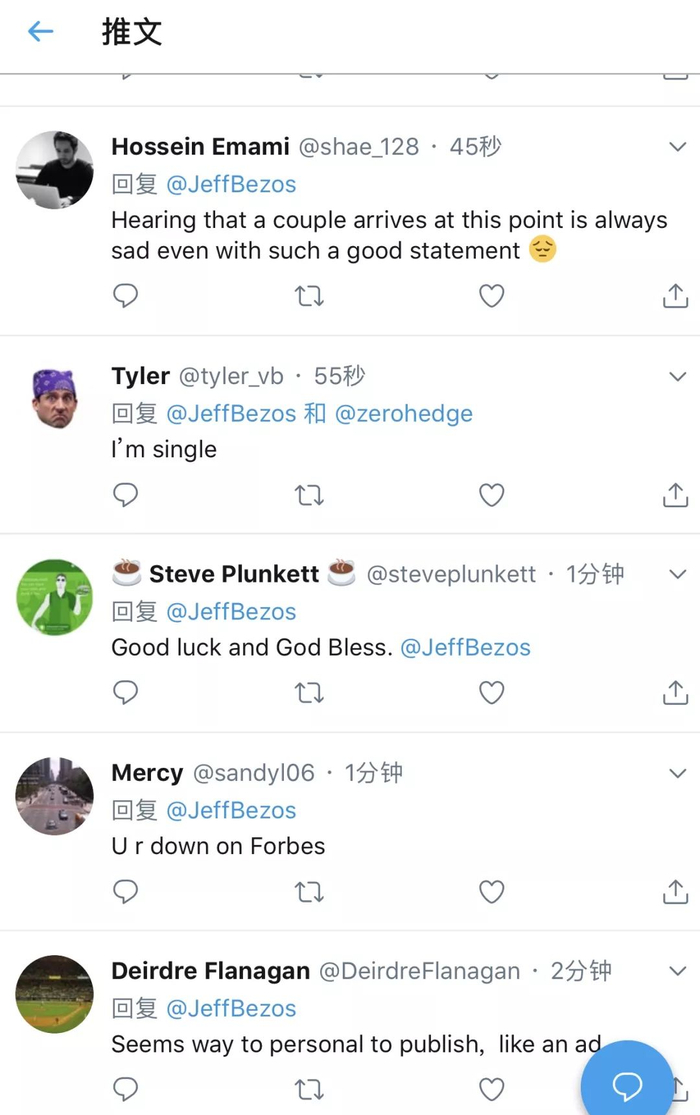Like Tyler's tweet
Screen dimensions: 700x1115
click(x=491, y=495)
